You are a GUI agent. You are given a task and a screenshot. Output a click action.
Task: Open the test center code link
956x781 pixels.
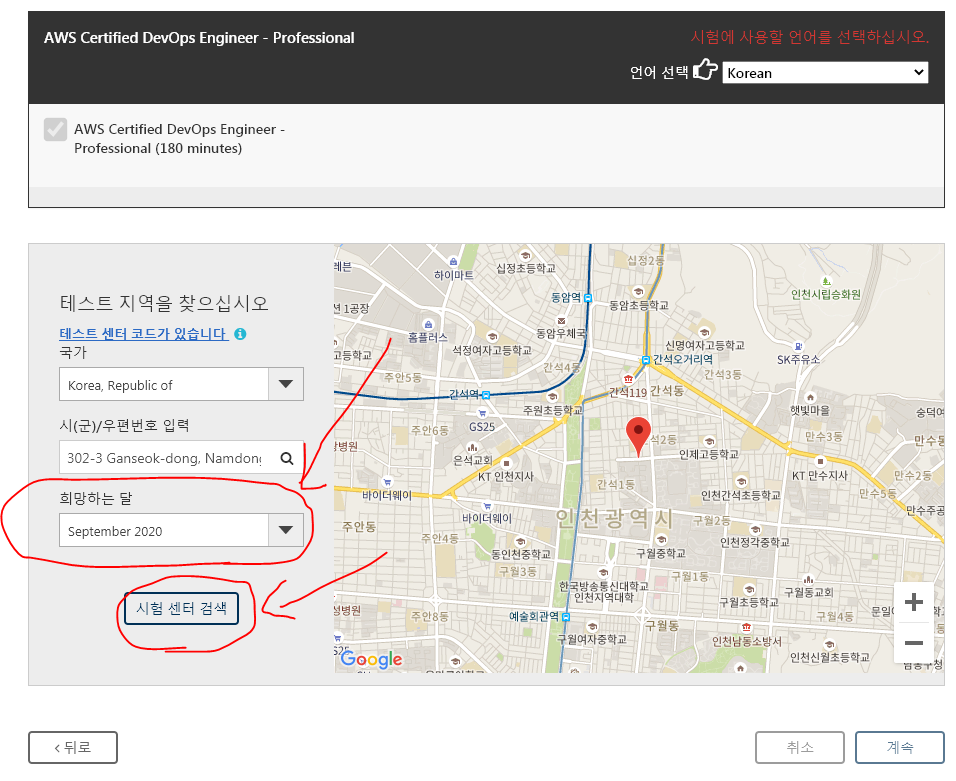(x=143, y=333)
